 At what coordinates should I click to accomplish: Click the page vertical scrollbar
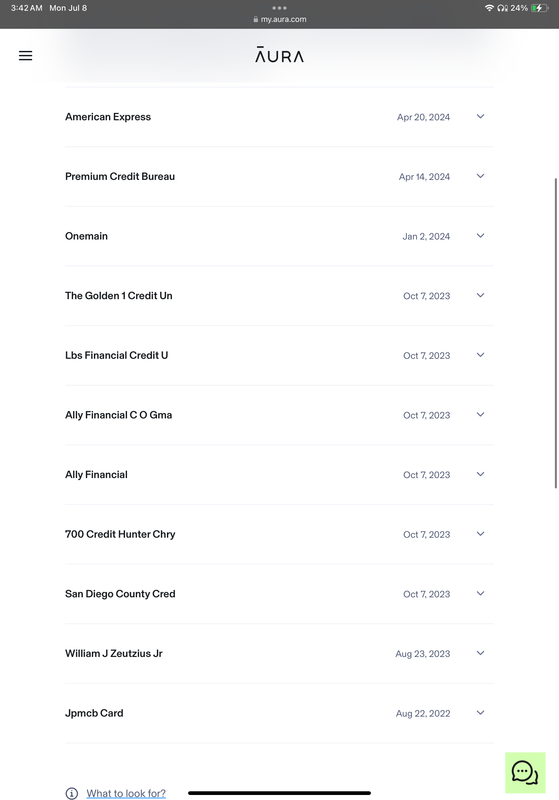[x=555, y=333]
